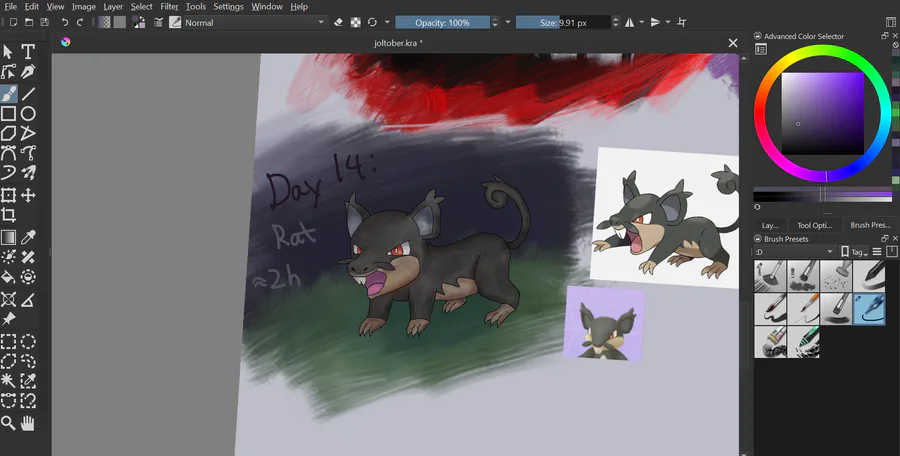Select the Gradient tool
The width and height of the screenshot is (900, 456).
8,237
